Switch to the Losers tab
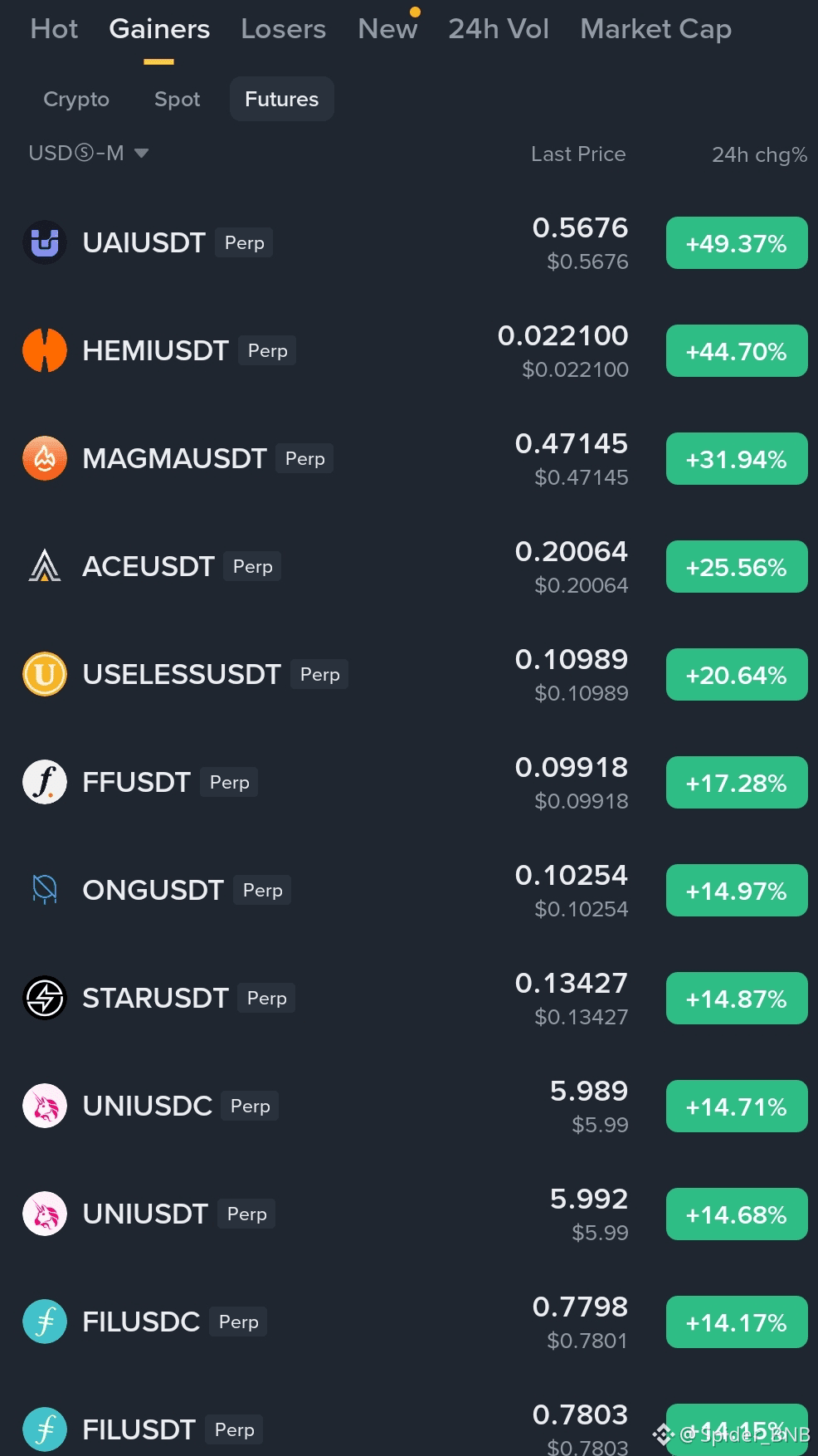The height and width of the screenshot is (1456, 818). pos(283,29)
